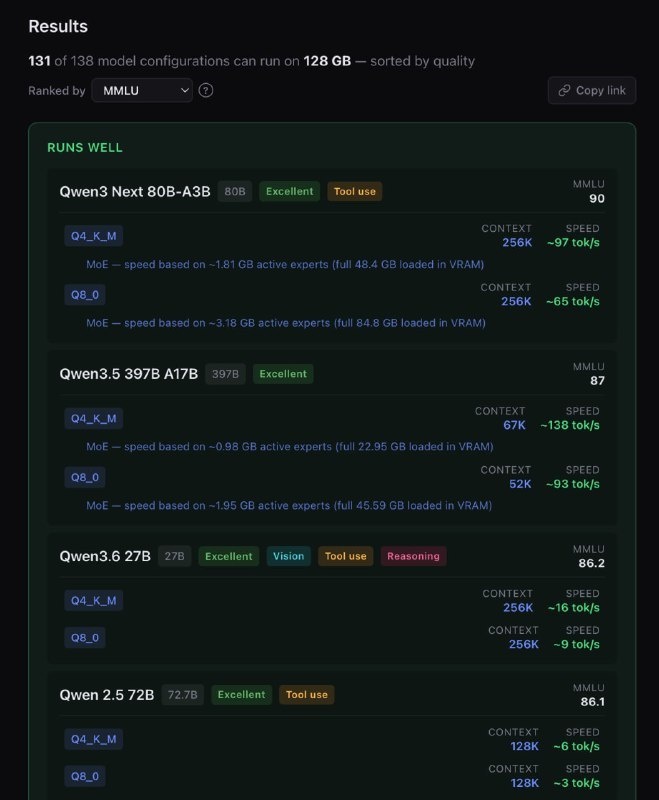This screenshot has height=800, width=659.
Task: Click the Copy link button
Action: click(592, 90)
